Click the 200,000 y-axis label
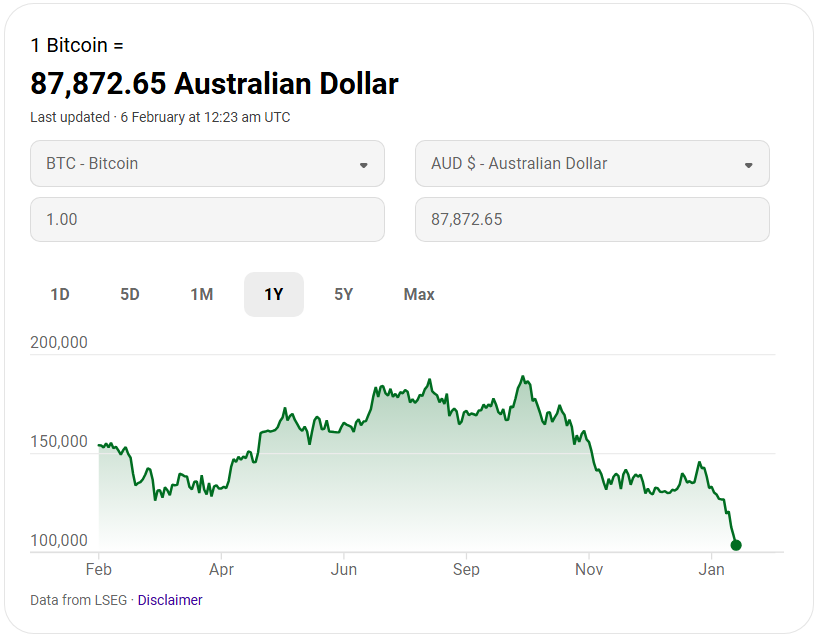This screenshot has width=816, height=643. (x=59, y=342)
